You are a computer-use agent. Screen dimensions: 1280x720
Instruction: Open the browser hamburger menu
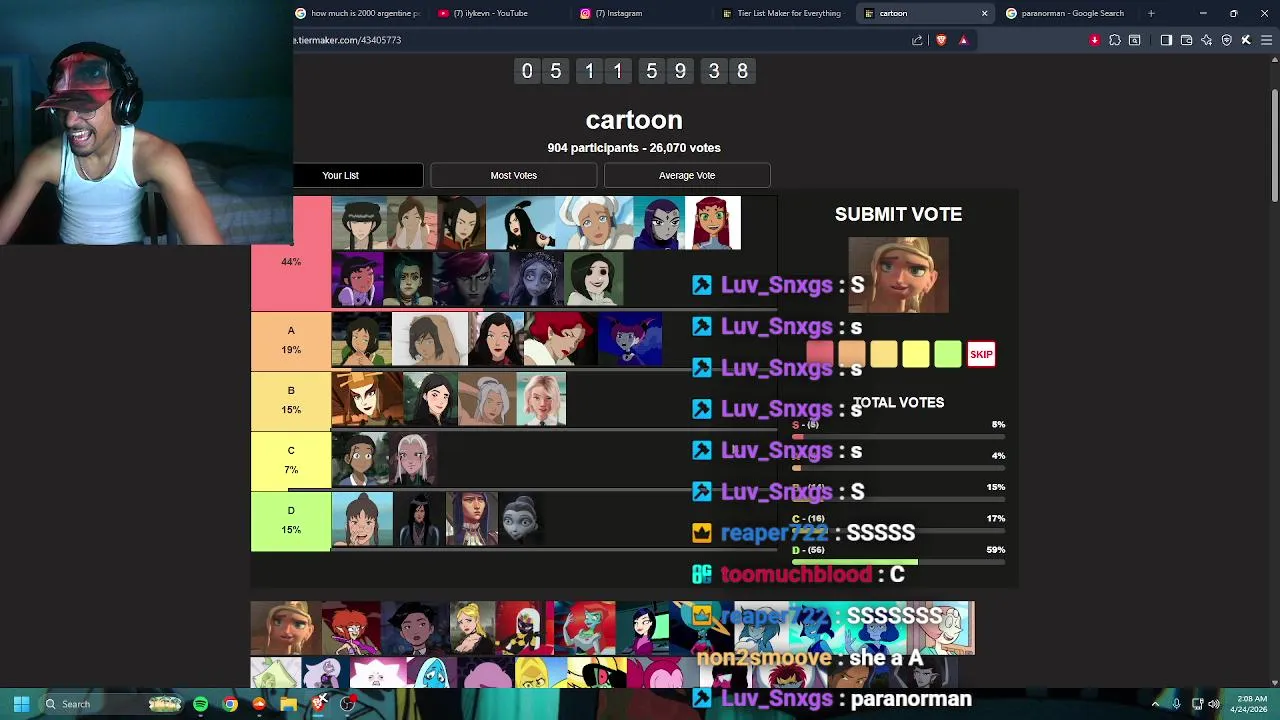tap(1266, 40)
